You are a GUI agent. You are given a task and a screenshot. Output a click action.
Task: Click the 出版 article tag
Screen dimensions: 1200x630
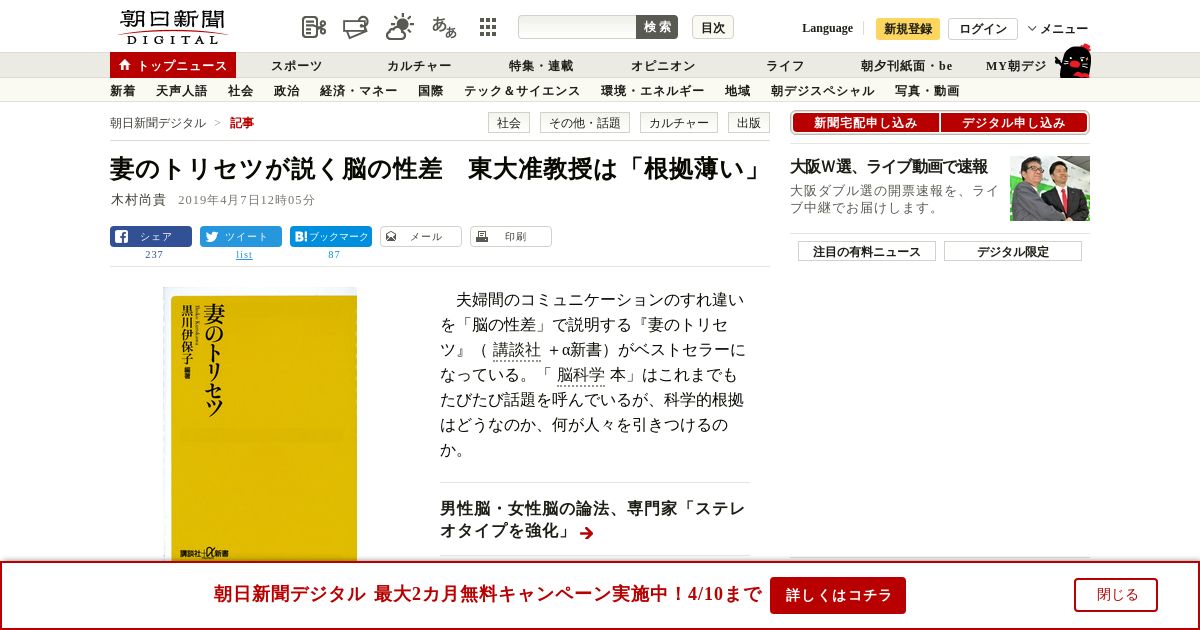[749, 123]
